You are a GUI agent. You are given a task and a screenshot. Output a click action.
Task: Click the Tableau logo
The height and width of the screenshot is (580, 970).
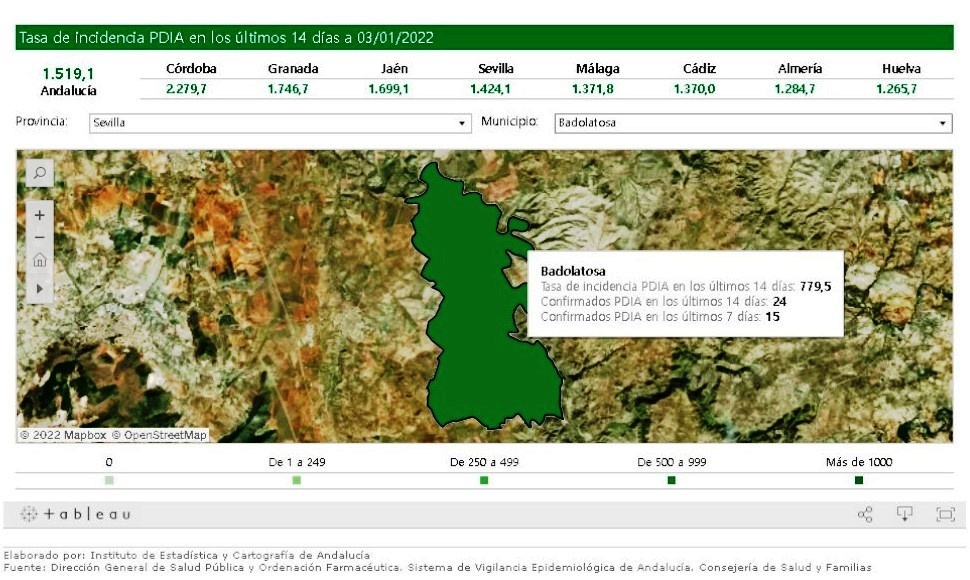pos(75,514)
